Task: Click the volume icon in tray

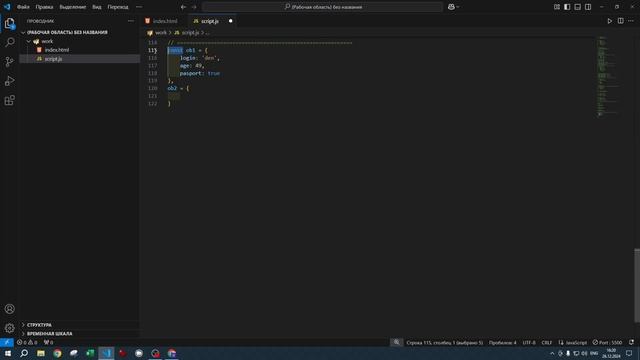Action: (584, 353)
